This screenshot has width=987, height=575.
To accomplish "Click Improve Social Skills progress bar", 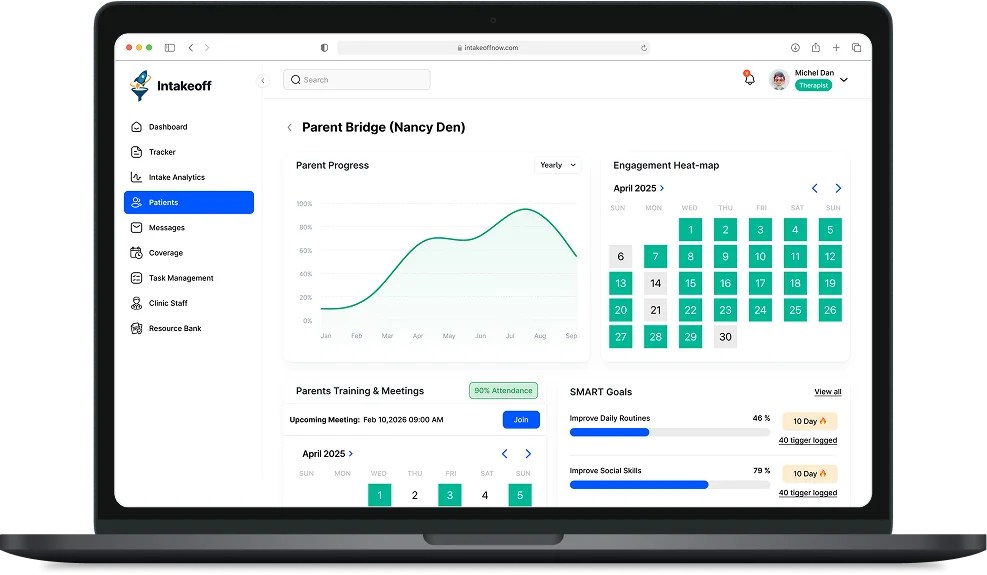I will (670, 485).
